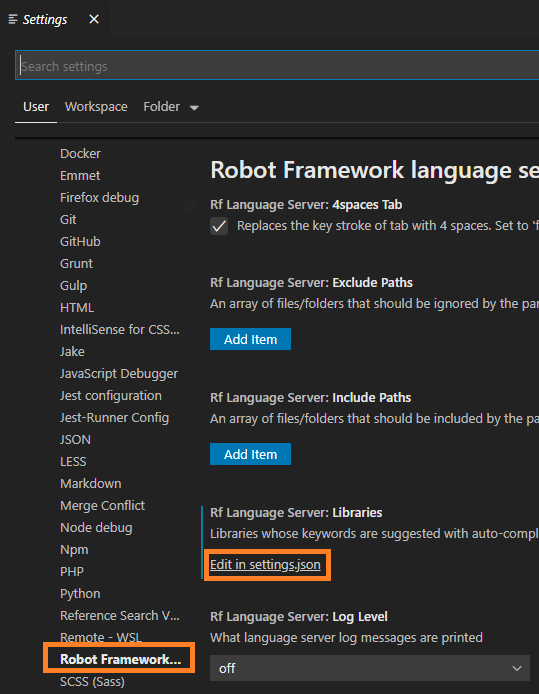This screenshot has width=539, height=694.
Task: Open Remote - WSL settings
Action: (101, 637)
